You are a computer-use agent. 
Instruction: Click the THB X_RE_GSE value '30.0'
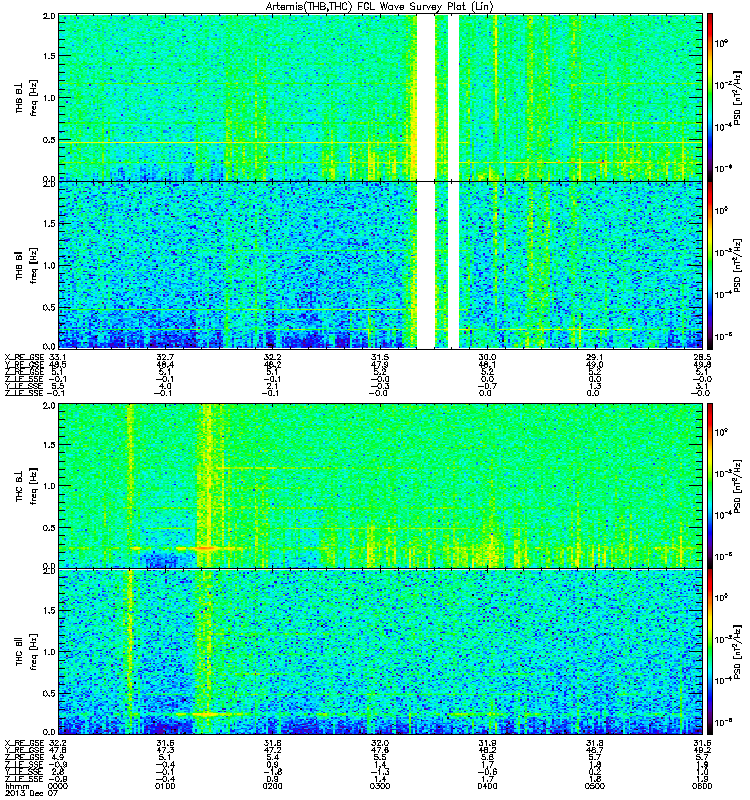487,357
